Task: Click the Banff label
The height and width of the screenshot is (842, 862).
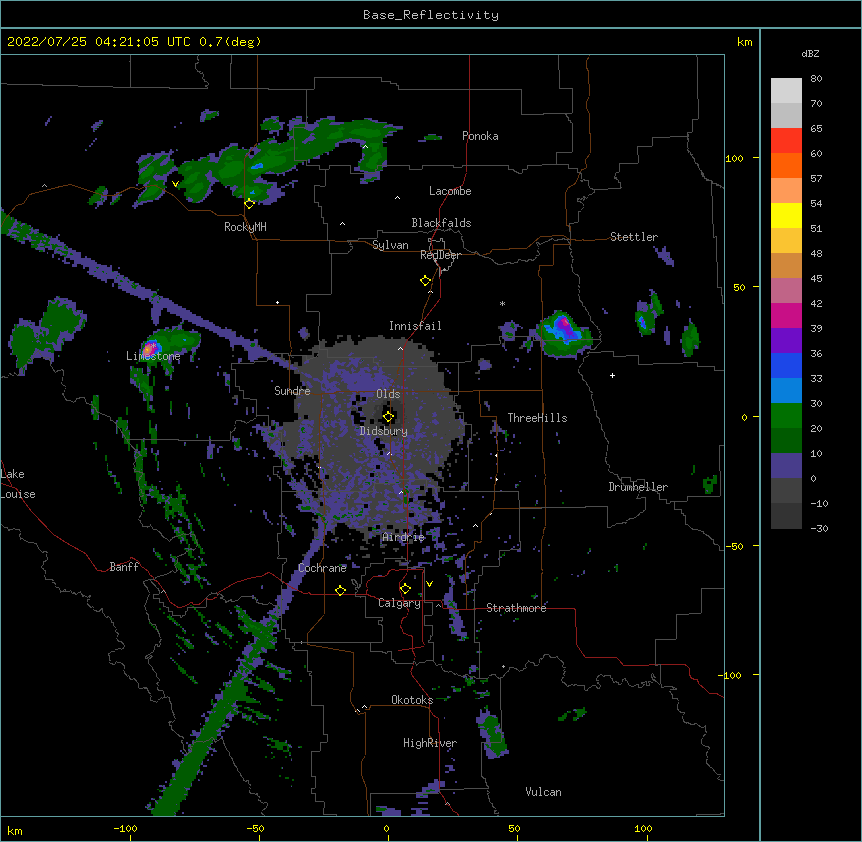Action: tap(124, 567)
